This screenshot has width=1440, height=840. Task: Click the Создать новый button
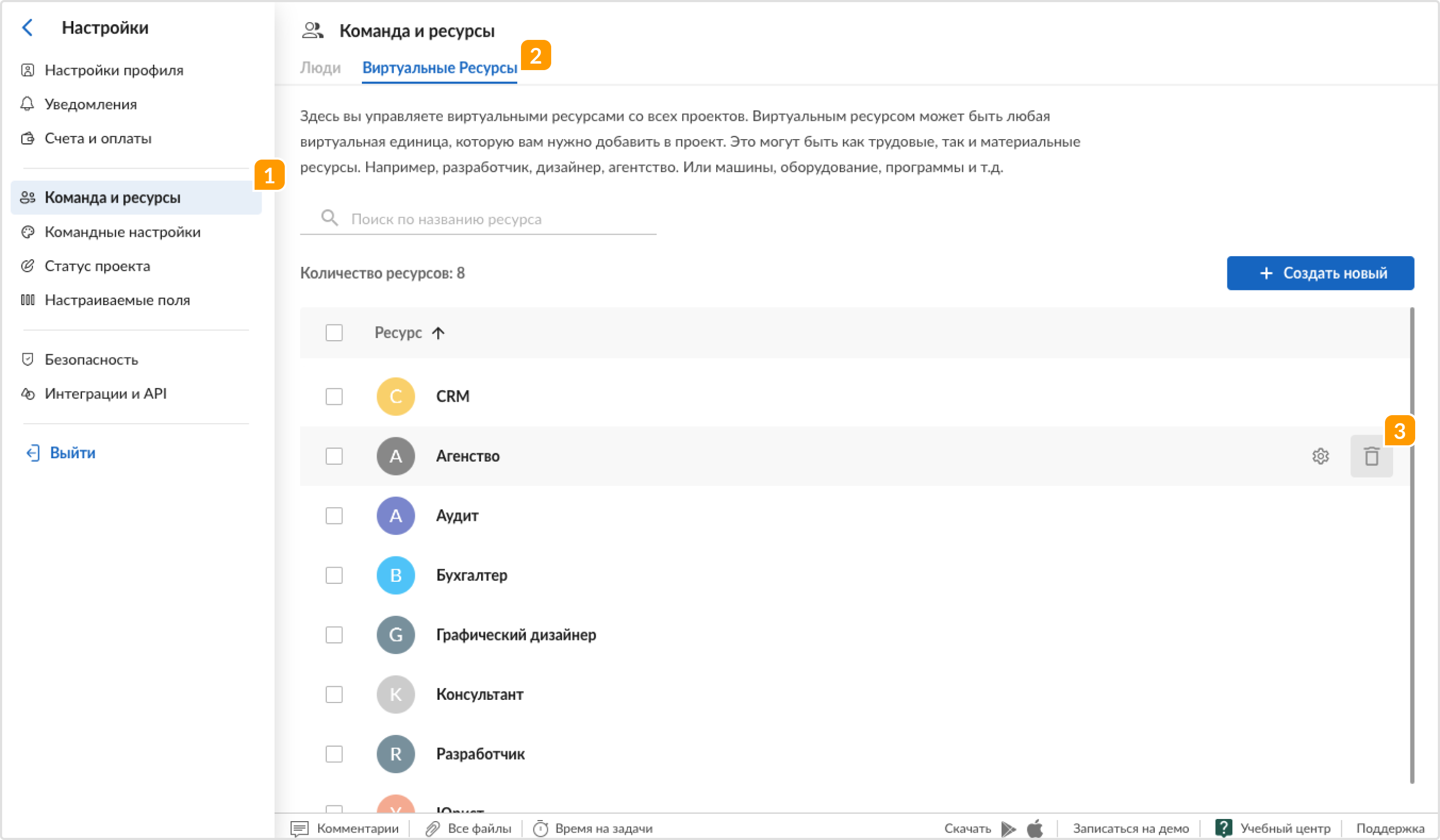[1320, 273]
